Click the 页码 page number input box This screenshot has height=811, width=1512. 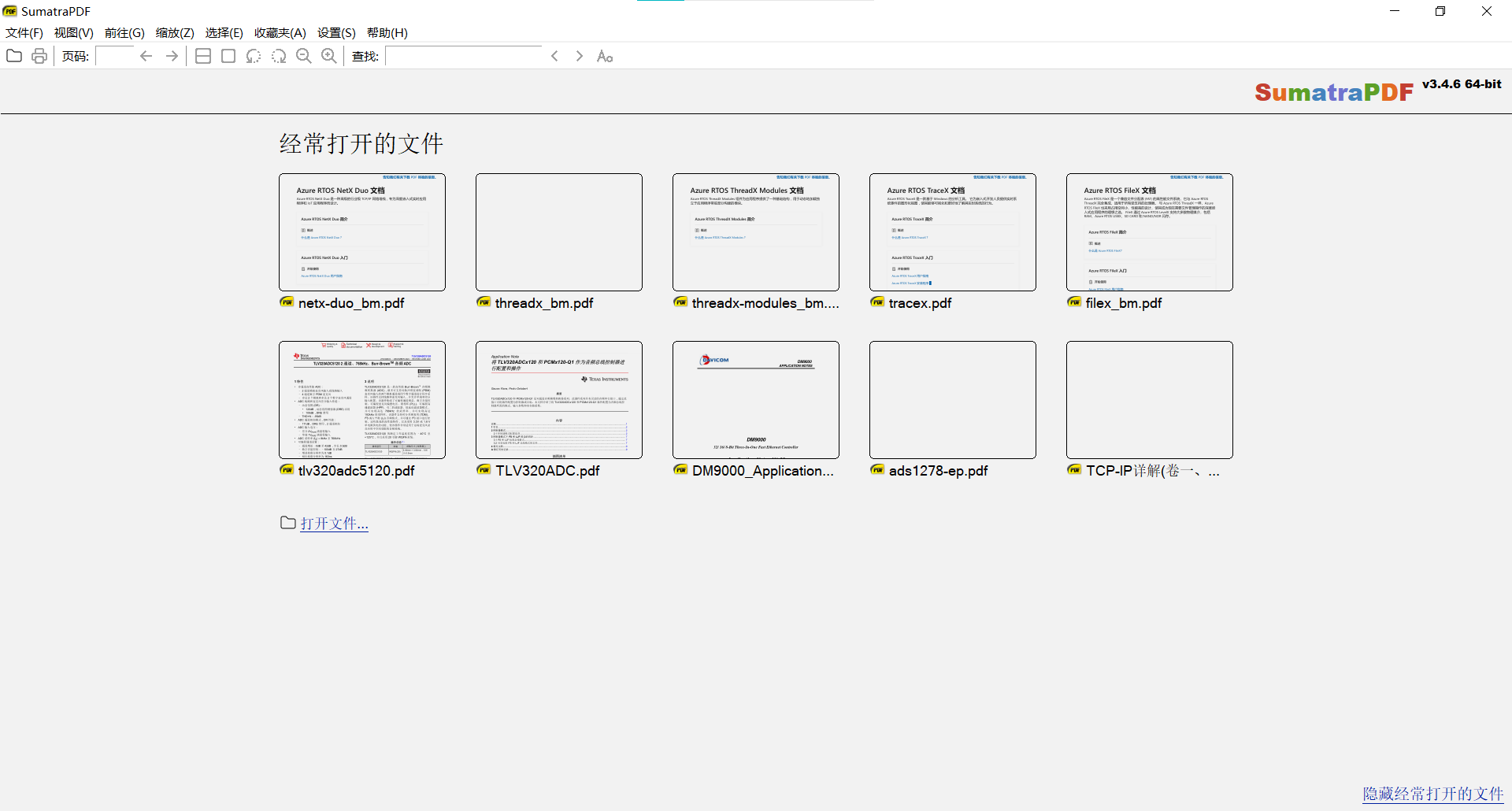coord(114,56)
